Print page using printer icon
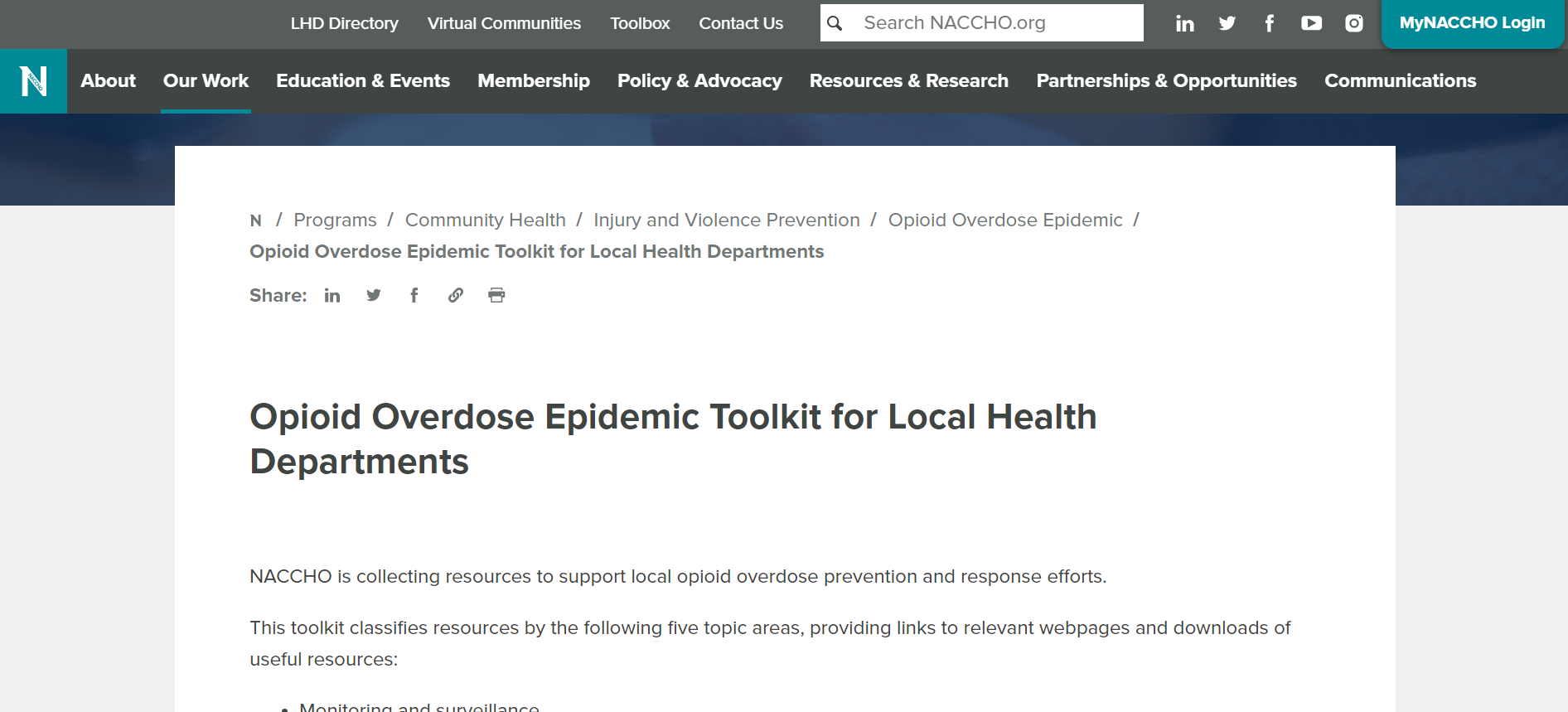This screenshot has height=712, width=1568. click(496, 295)
